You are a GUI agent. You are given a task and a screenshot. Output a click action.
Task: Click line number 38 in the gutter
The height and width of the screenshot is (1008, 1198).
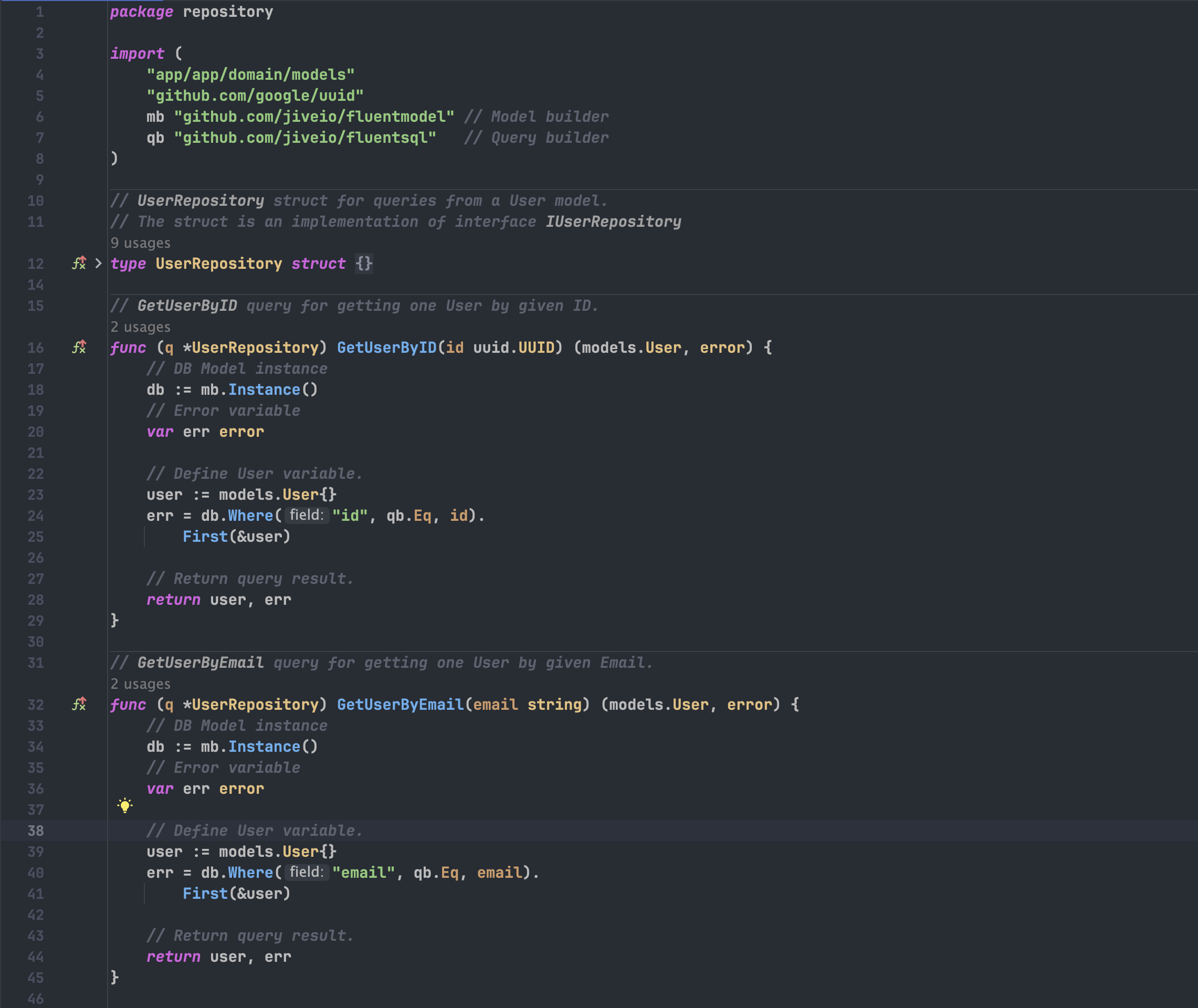tap(35, 831)
